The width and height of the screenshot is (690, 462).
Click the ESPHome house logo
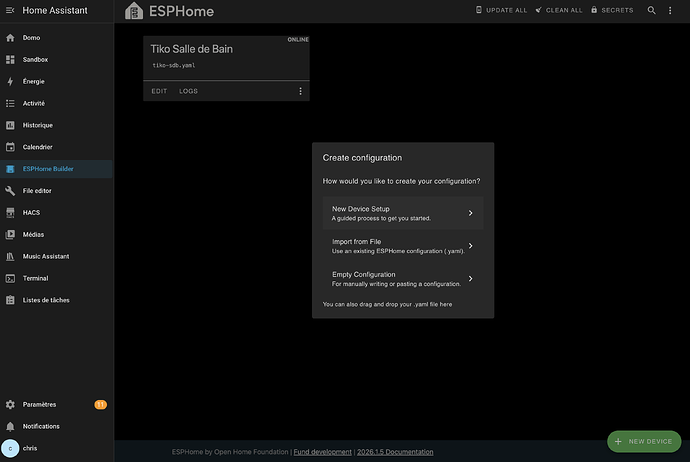[134, 12]
